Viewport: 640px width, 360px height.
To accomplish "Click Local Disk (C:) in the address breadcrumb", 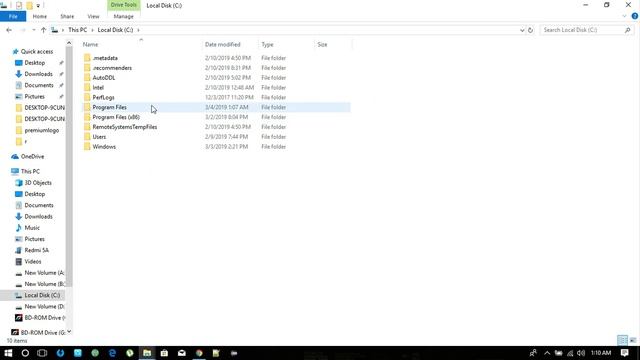I will 115,30.
